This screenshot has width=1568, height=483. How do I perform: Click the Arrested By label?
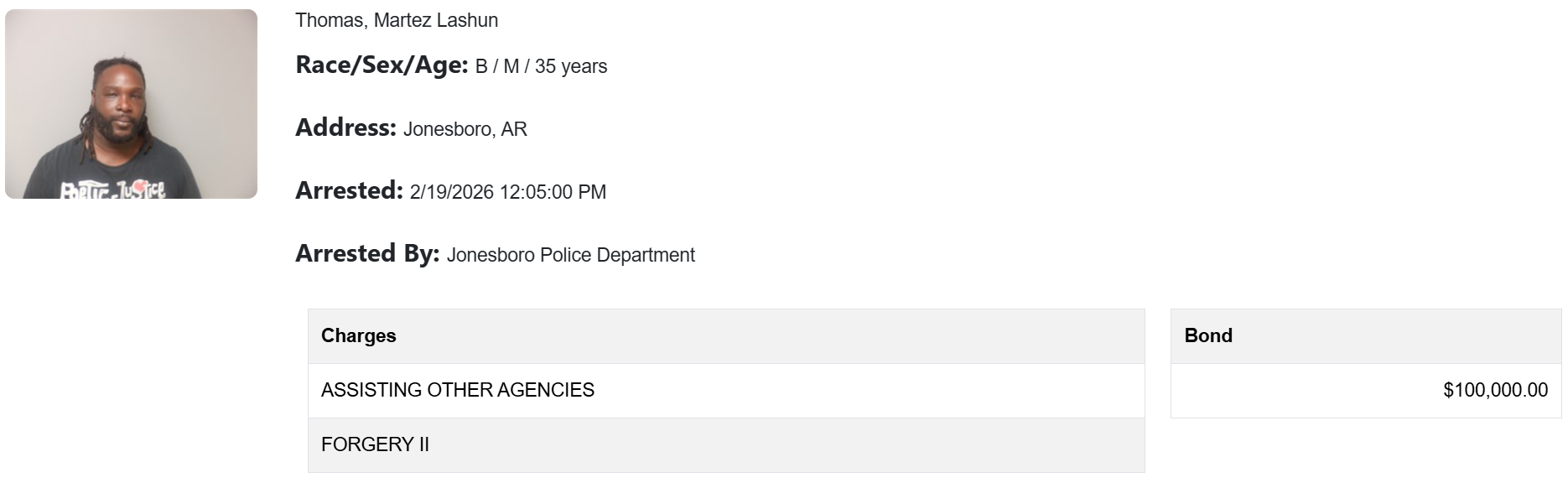[x=367, y=253]
